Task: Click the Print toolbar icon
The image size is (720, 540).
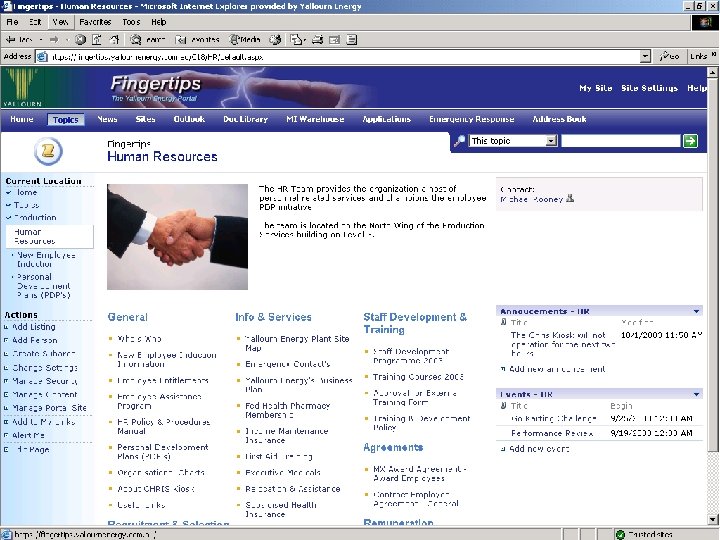Action: (x=317, y=40)
